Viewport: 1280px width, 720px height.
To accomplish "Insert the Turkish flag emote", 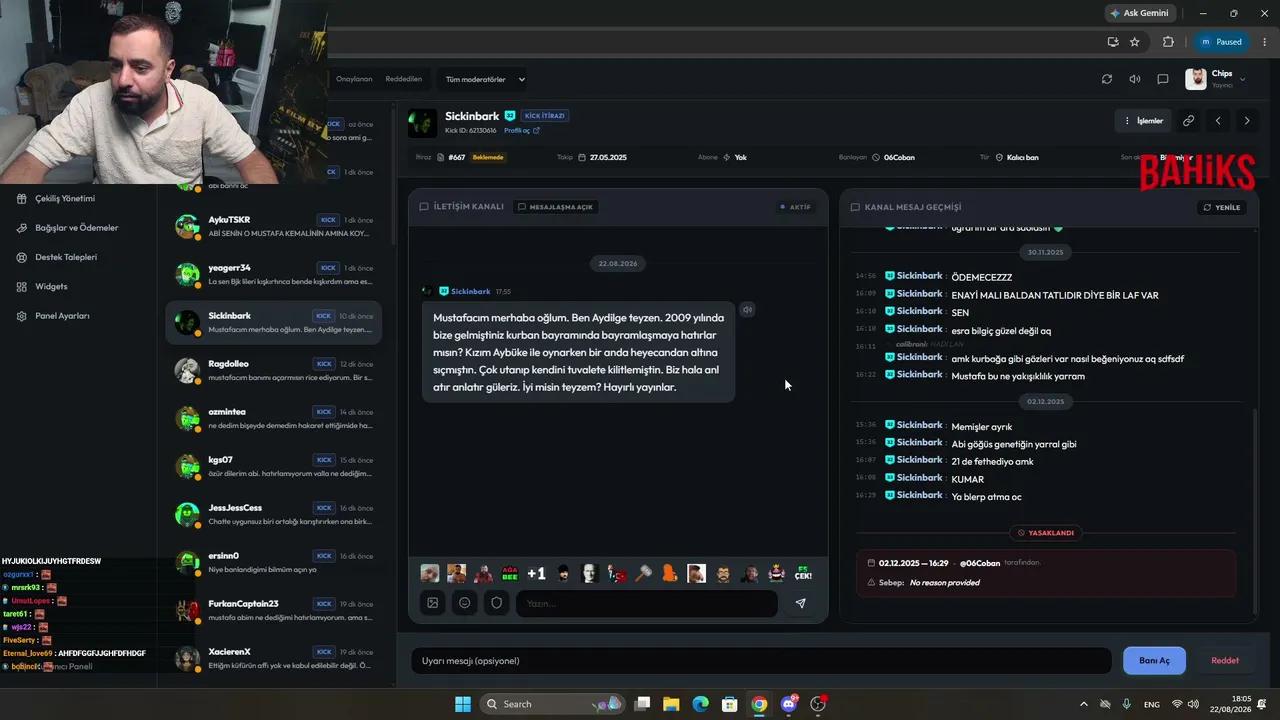I will [x=617, y=573].
